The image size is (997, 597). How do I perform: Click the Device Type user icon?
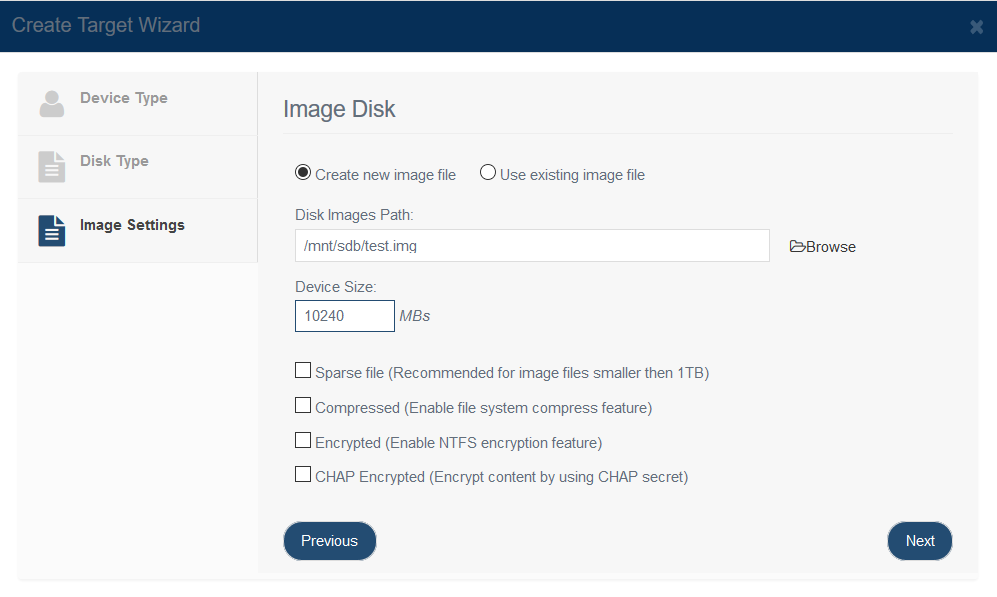coord(52,104)
